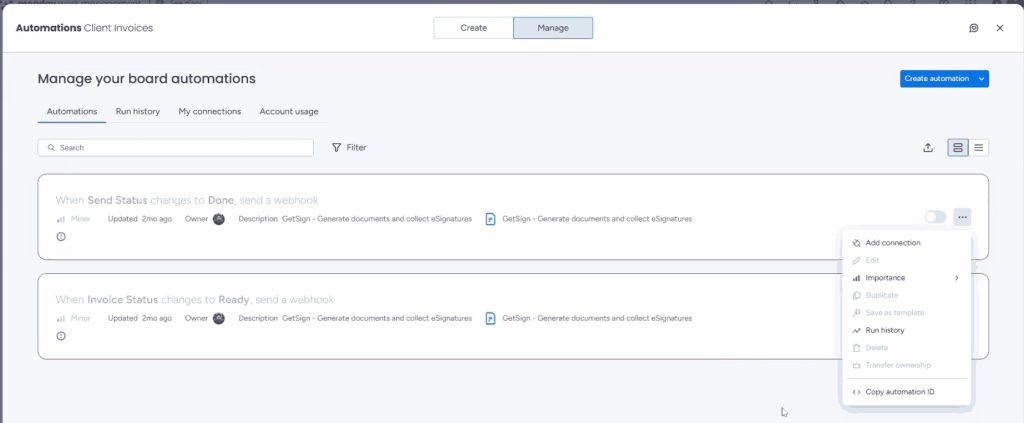The width and height of the screenshot is (1024, 423).
Task: Select the Edit menu option
Action: [906, 260]
